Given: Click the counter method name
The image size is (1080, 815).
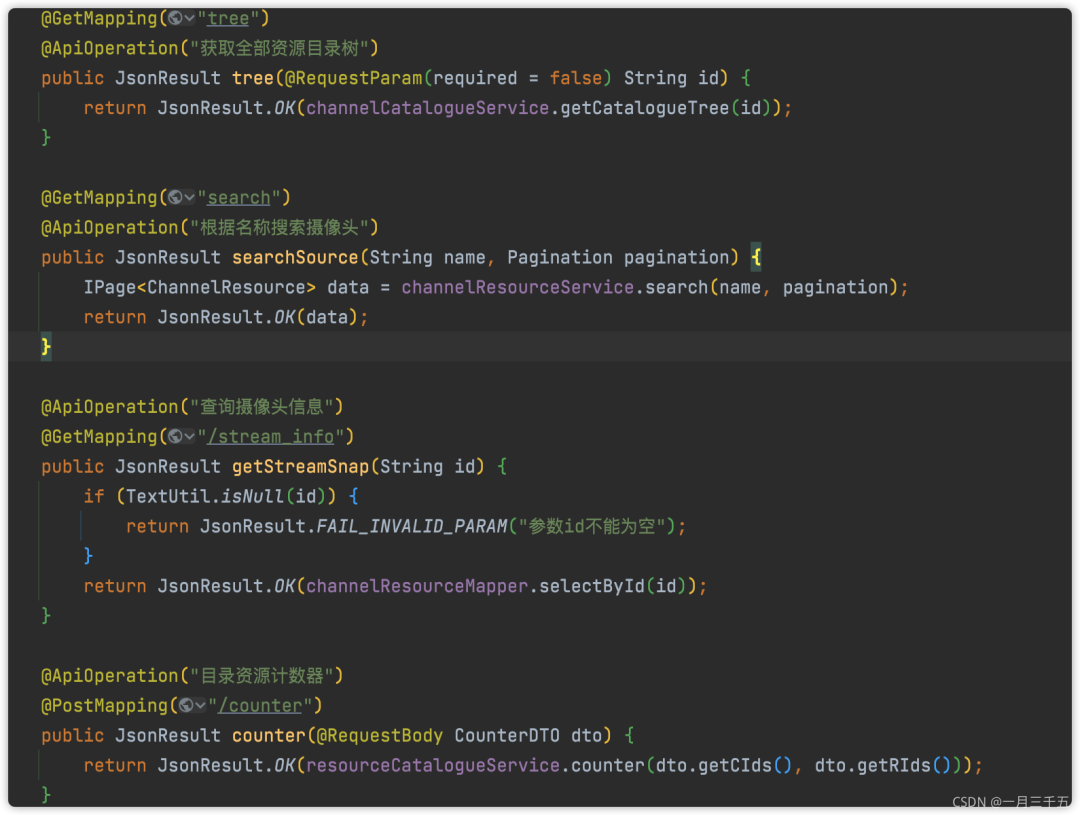Looking at the screenshot, I should 268,735.
